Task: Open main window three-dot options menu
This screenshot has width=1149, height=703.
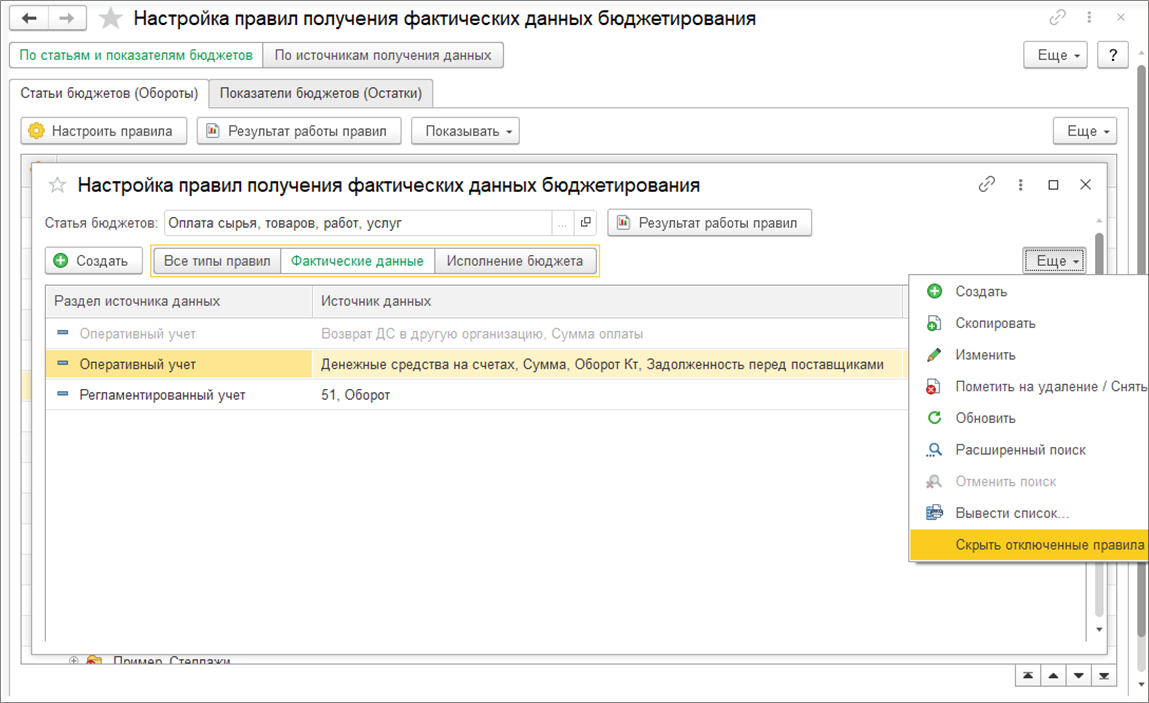Action: tap(1089, 18)
